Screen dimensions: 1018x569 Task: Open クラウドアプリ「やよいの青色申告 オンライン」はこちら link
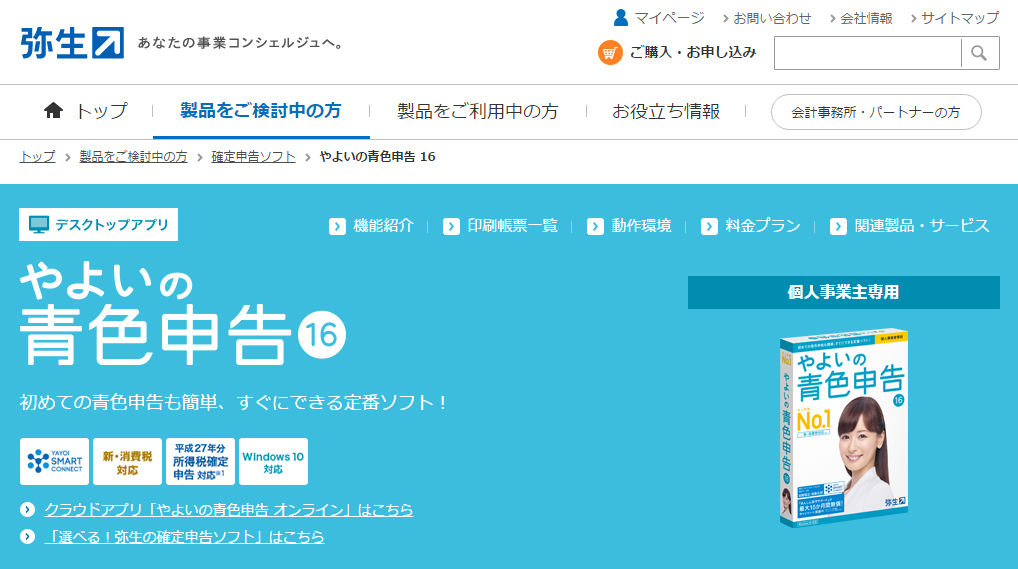229,510
